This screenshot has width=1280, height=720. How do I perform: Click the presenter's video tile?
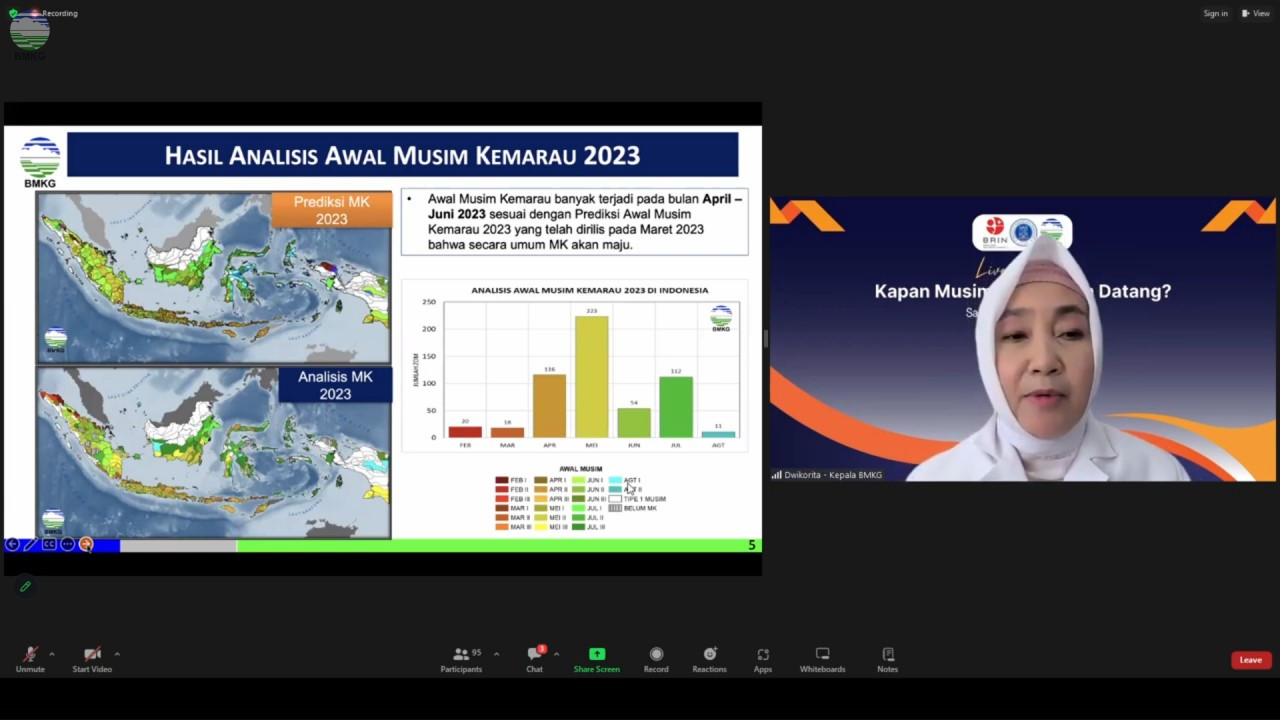click(x=1022, y=340)
